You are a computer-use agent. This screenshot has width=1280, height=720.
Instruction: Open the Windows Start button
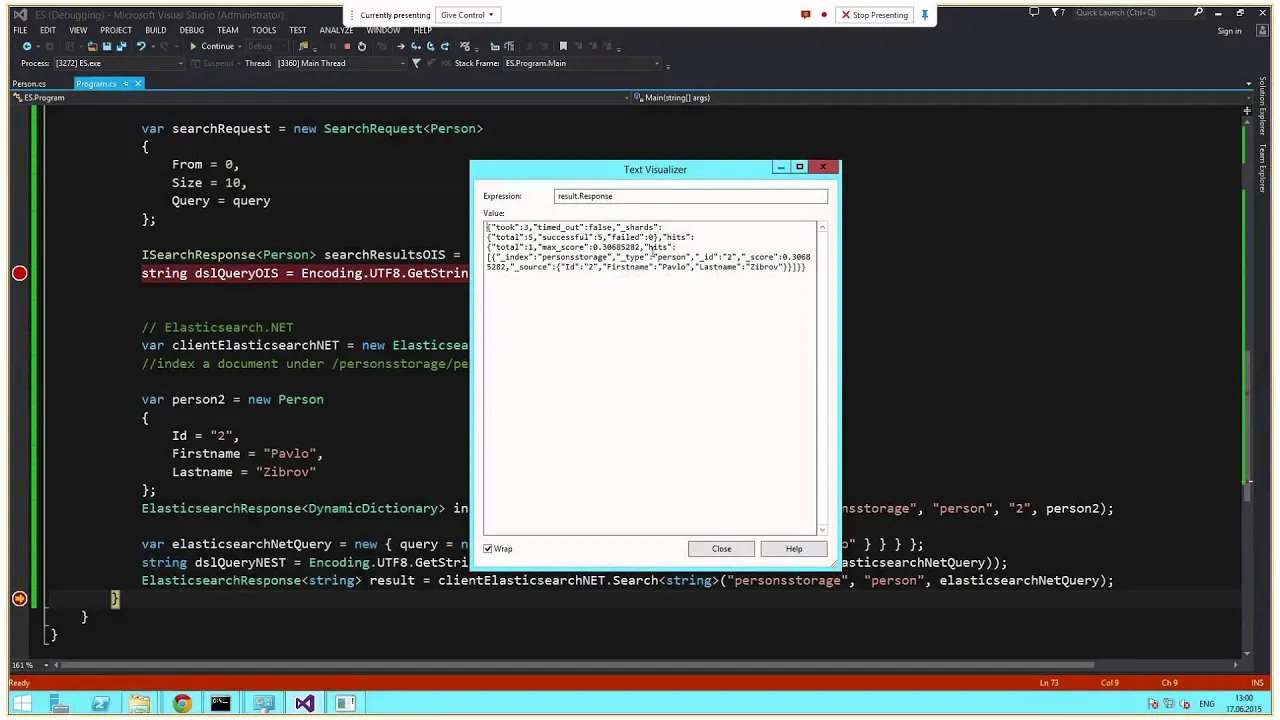21,704
